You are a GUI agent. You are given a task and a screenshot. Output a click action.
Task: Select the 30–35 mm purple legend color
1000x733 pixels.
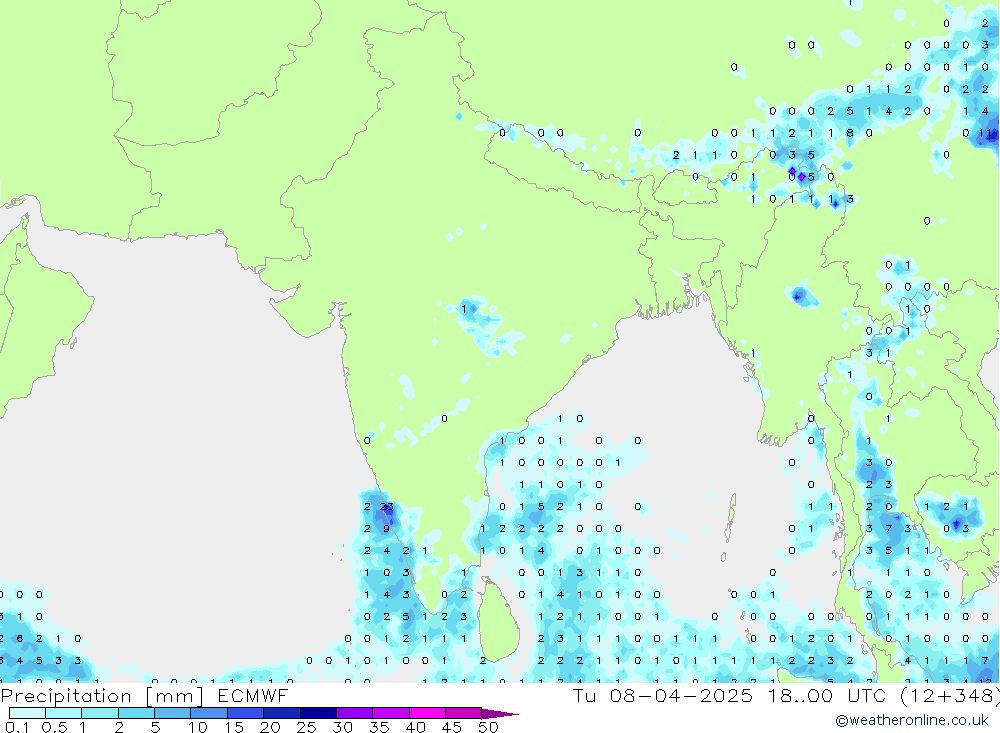click(x=355, y=713)
